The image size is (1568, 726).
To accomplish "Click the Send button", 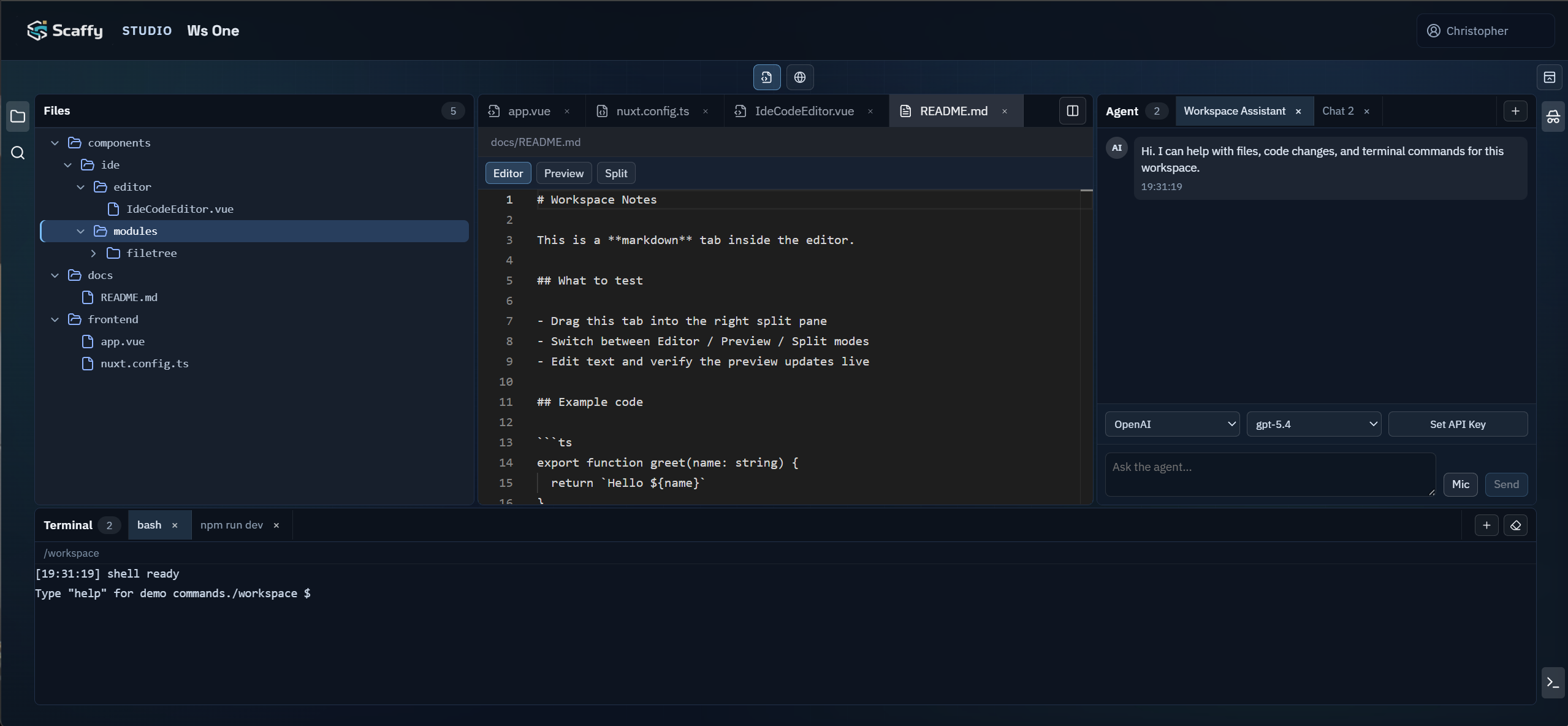I will 1507,484.
